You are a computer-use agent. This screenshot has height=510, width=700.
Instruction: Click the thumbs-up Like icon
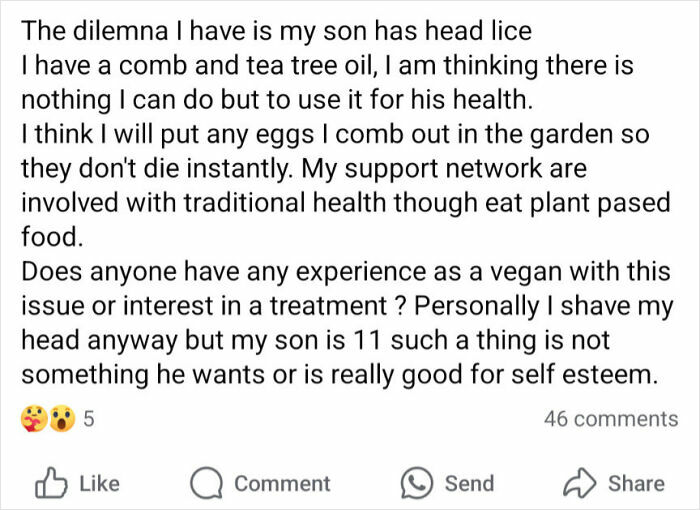50,482
